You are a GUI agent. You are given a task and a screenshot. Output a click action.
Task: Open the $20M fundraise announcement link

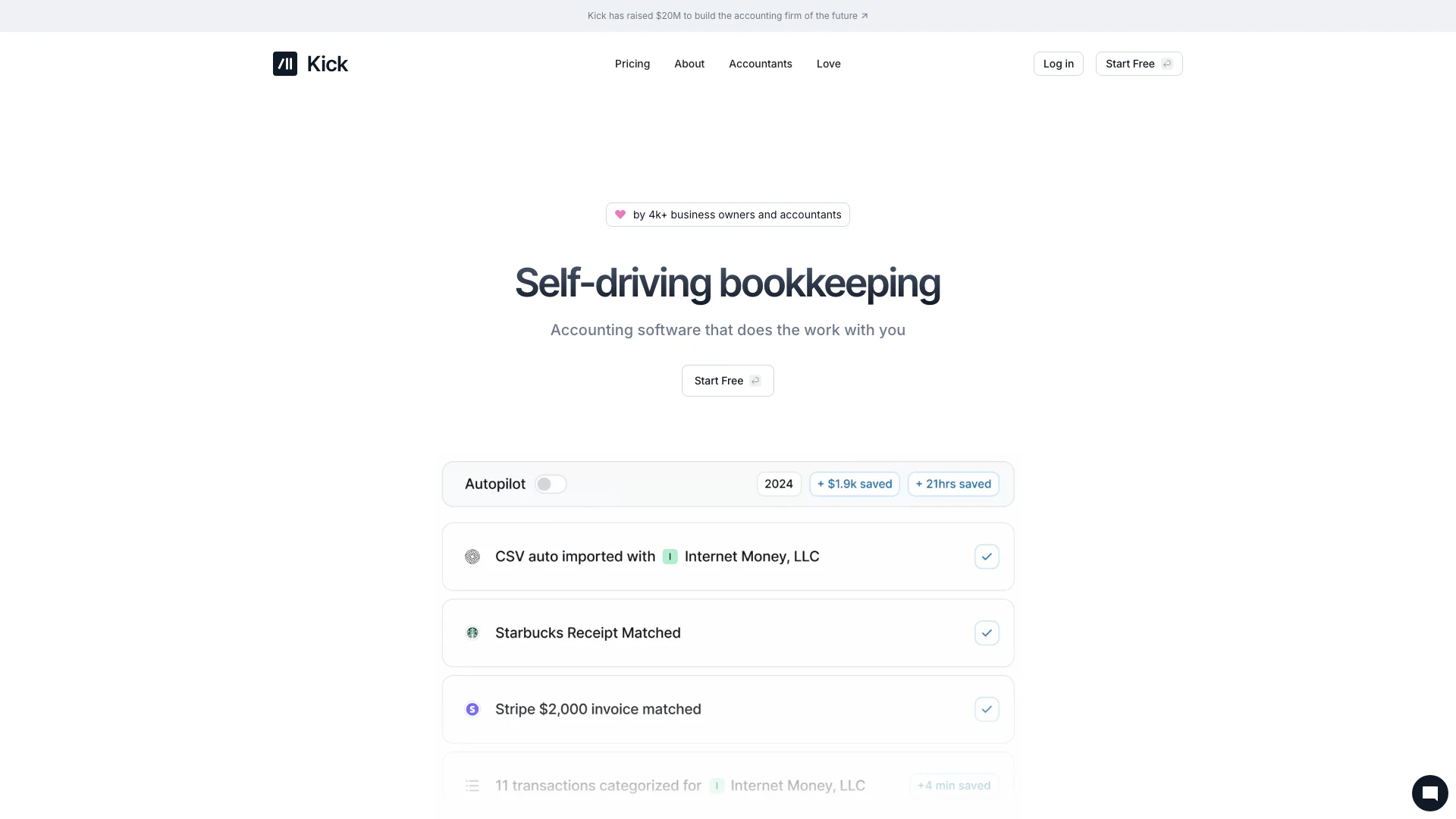727,15
